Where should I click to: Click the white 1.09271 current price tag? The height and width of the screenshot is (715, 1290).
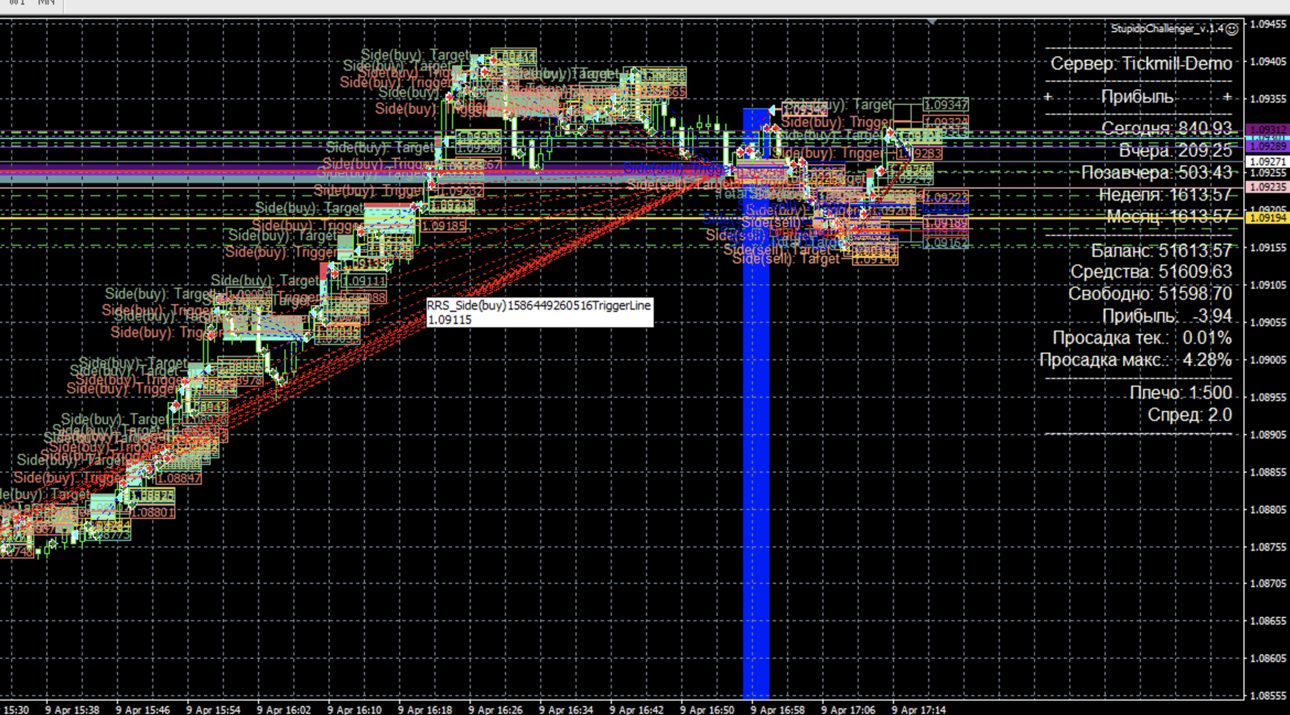click(1267, 161)
